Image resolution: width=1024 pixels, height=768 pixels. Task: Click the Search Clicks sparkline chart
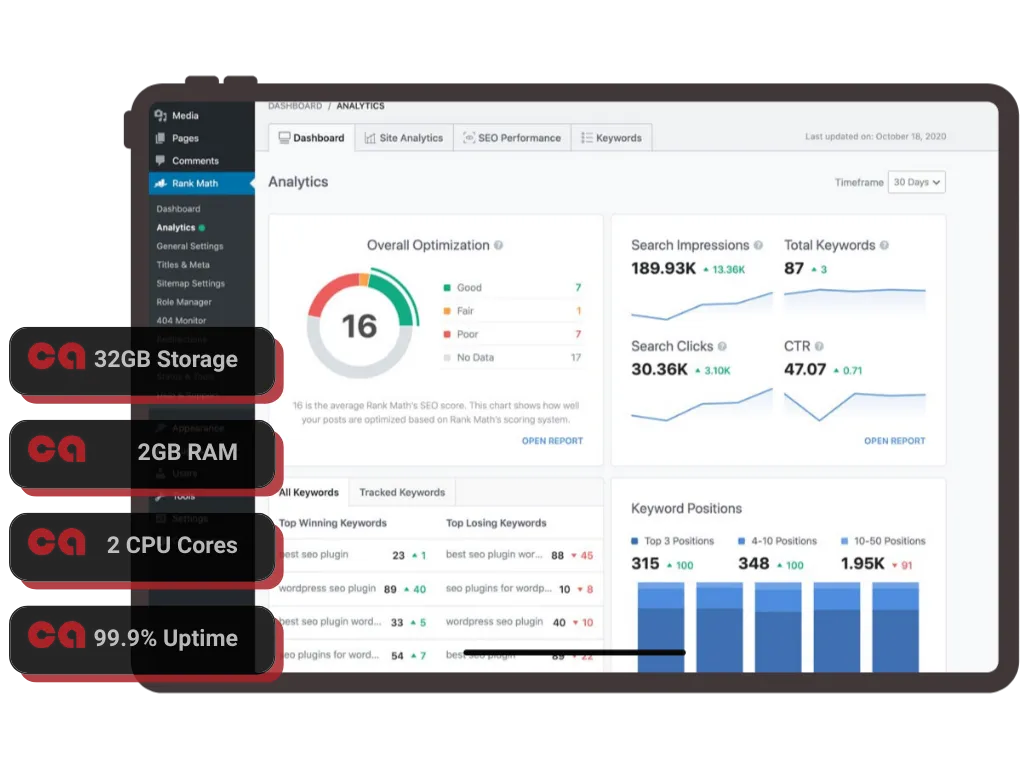[x=701, y=405]
